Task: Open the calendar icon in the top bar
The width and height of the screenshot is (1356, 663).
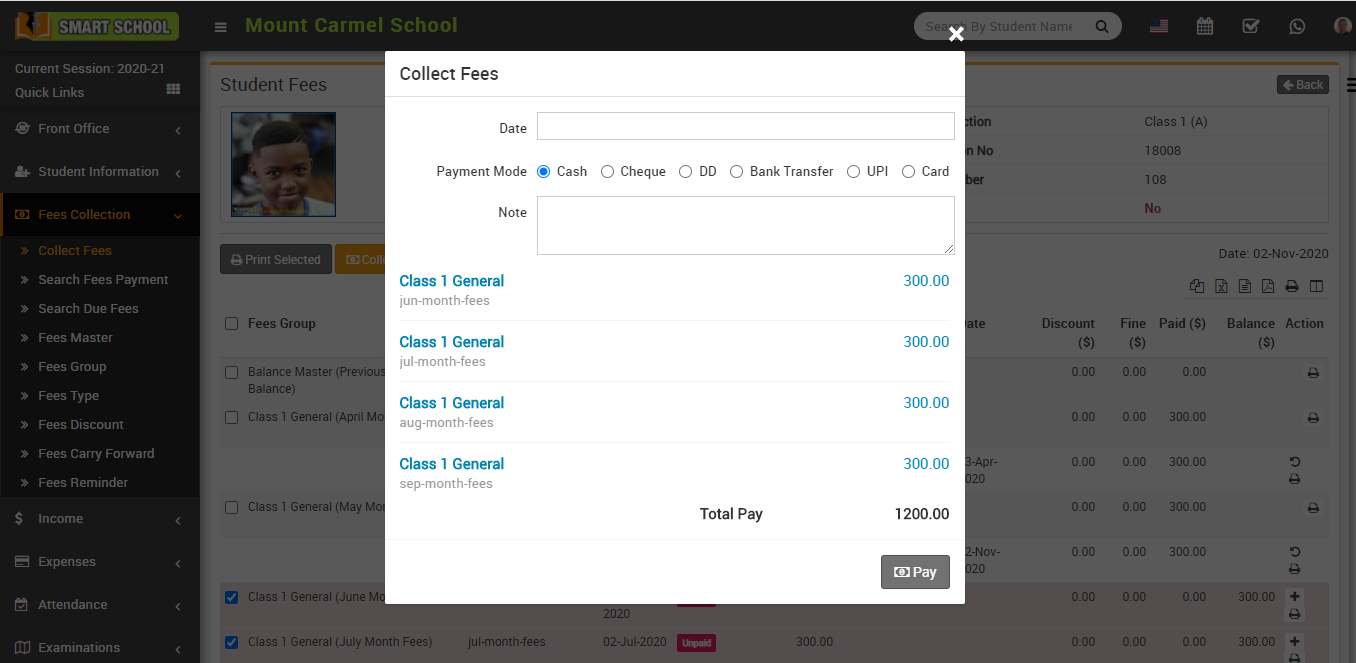Action: pyautogui.click(x=1204, y=26)
